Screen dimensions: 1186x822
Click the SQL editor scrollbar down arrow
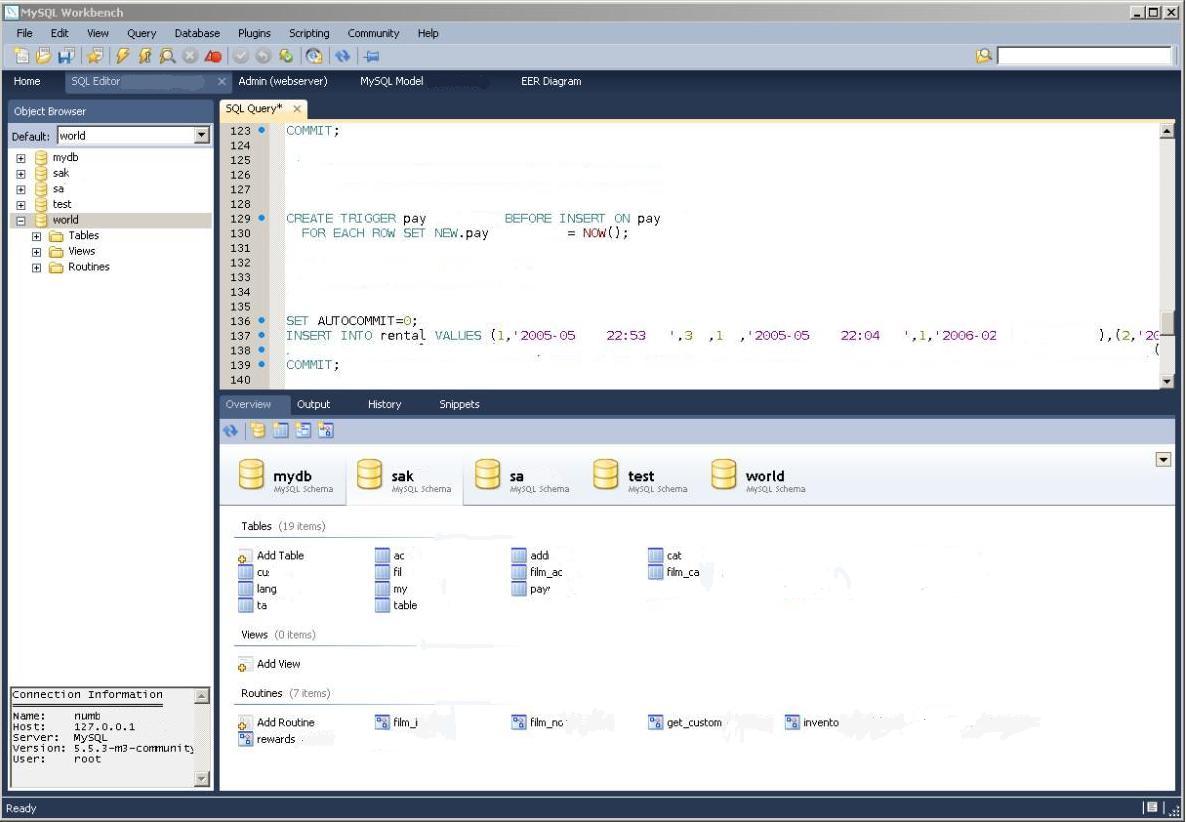point(1166,382)
